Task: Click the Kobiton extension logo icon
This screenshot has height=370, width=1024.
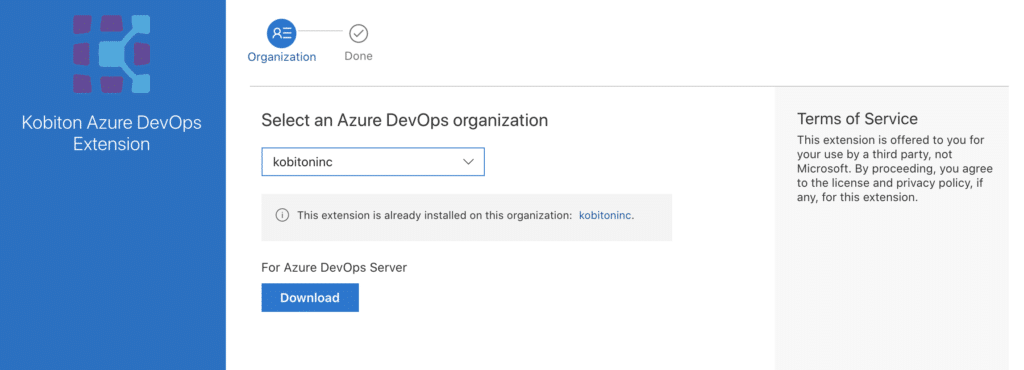Action: tap(111, 54)
